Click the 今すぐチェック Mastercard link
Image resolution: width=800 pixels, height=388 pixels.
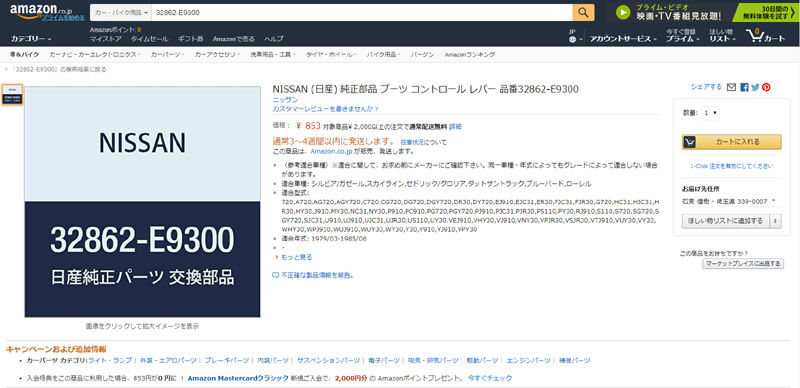click(490, 378)
